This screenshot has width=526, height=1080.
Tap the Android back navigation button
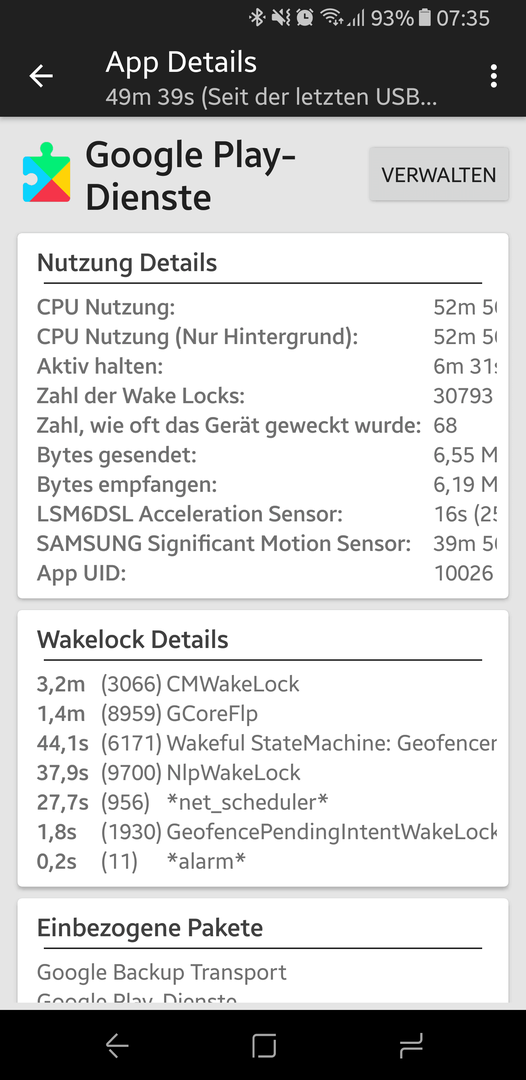pyautogui.click(x=117, y=1046)
